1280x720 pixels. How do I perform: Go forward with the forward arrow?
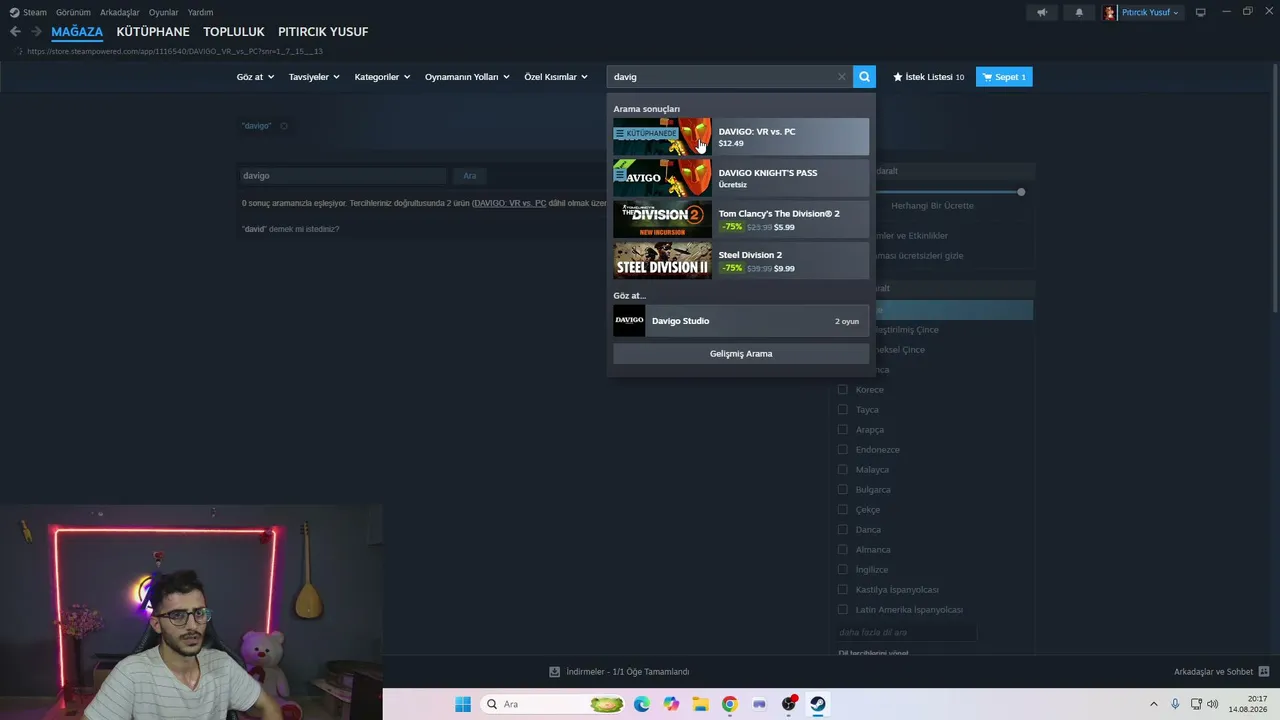pyautogui.click(x=36, y=32)
